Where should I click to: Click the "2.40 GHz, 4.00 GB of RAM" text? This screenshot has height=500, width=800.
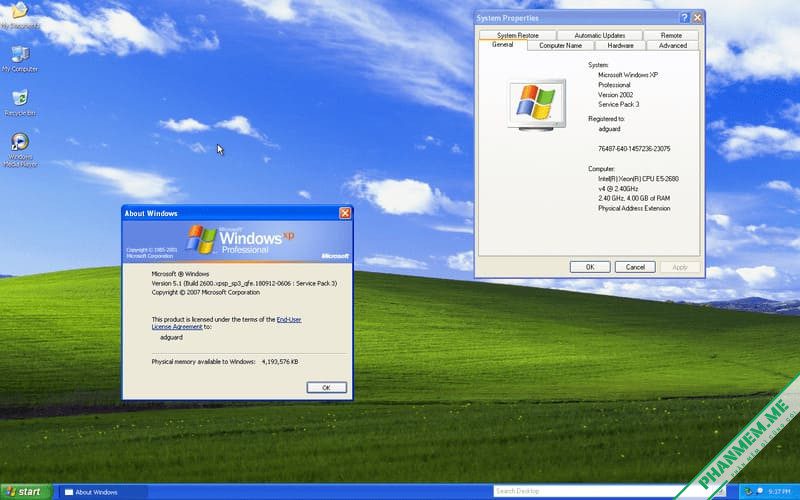pyautogui.click(x=634, y=198)
